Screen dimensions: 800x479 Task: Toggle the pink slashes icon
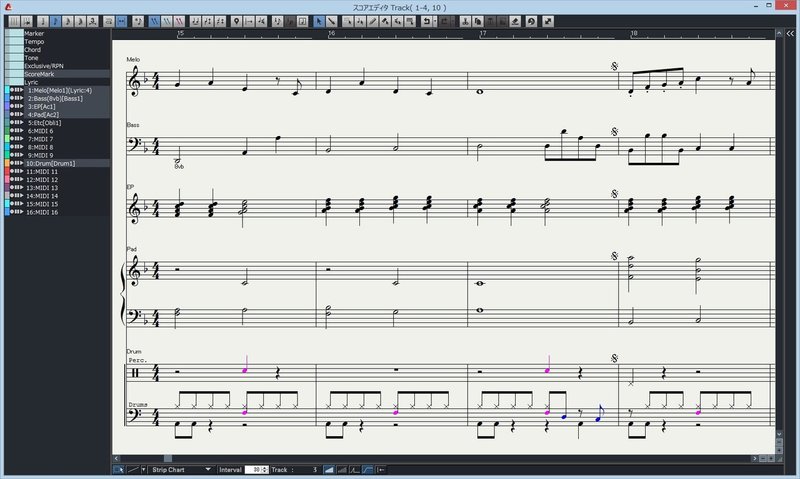(180, 21)
